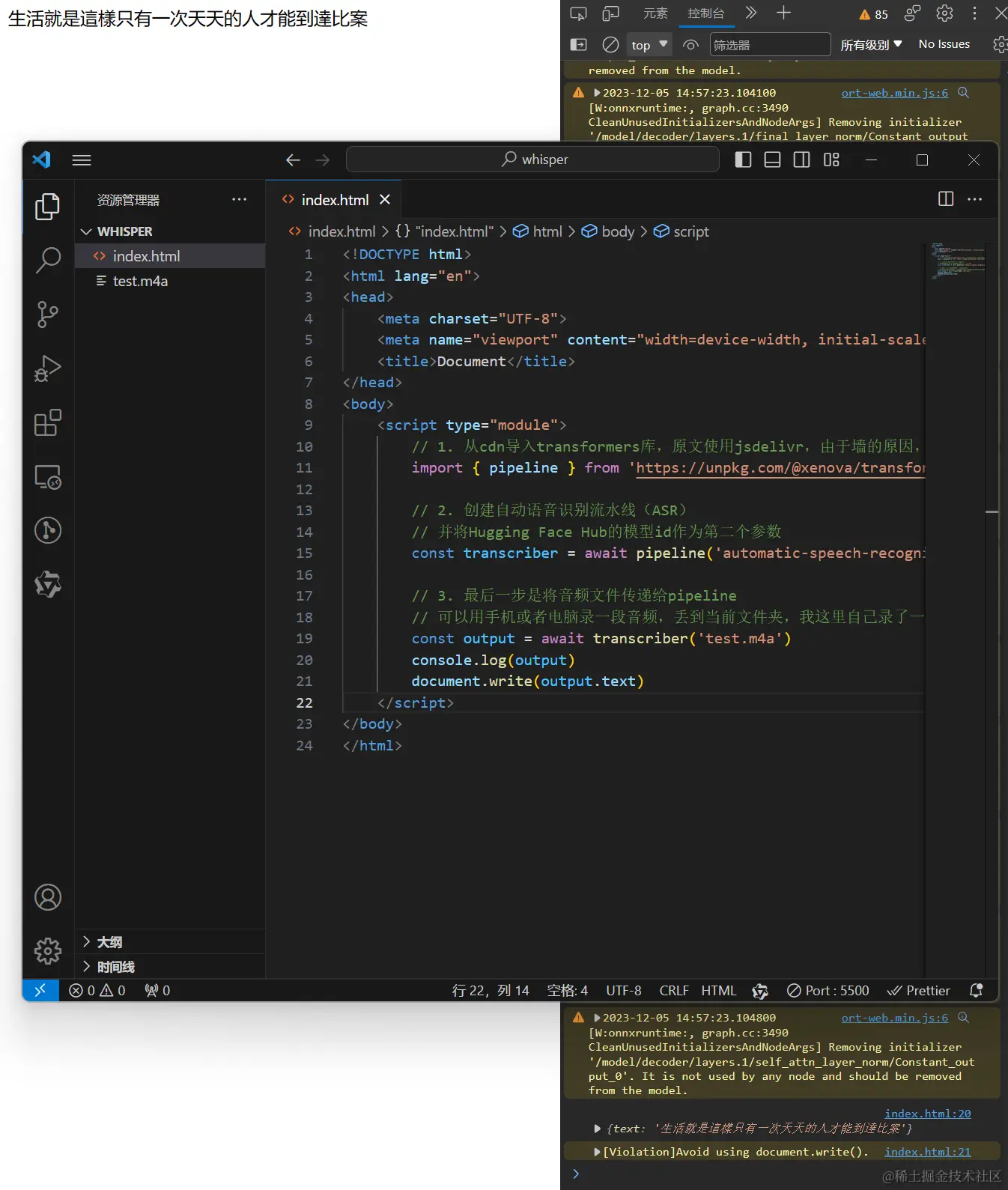The image size is (1008, 1190).
Task: Click the script breadcrumb item
Action: [681, 231]
